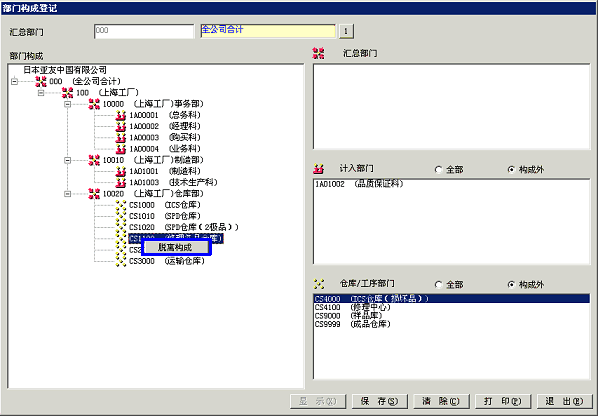Select 构成外 radio for 计入部门

[x=511, y=169]
